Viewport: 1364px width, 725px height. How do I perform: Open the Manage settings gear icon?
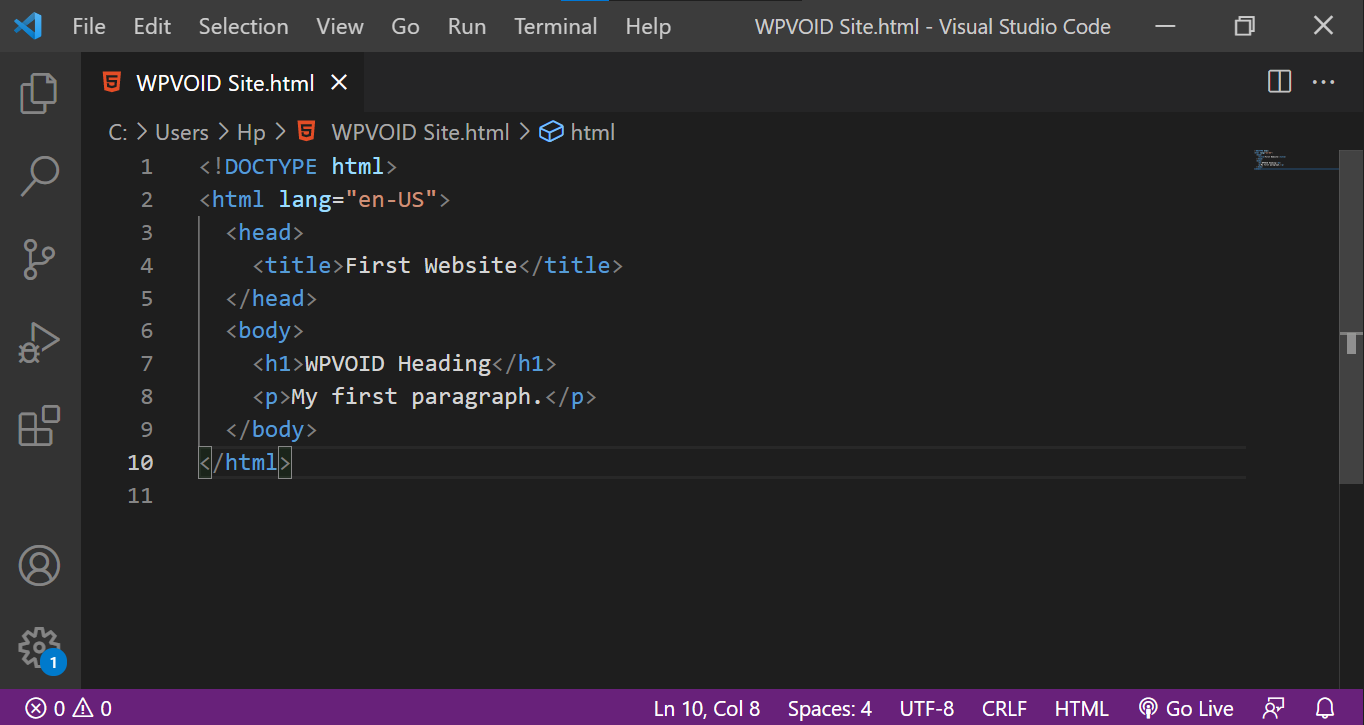39,647
